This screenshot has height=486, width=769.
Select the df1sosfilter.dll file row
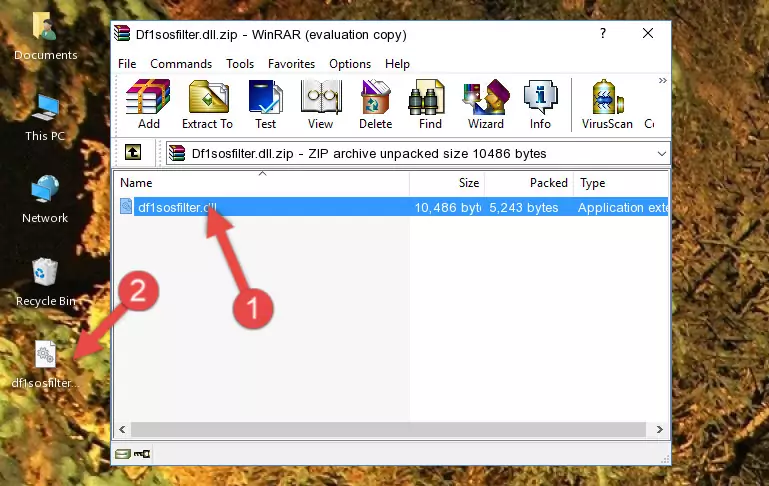point(392,207)
